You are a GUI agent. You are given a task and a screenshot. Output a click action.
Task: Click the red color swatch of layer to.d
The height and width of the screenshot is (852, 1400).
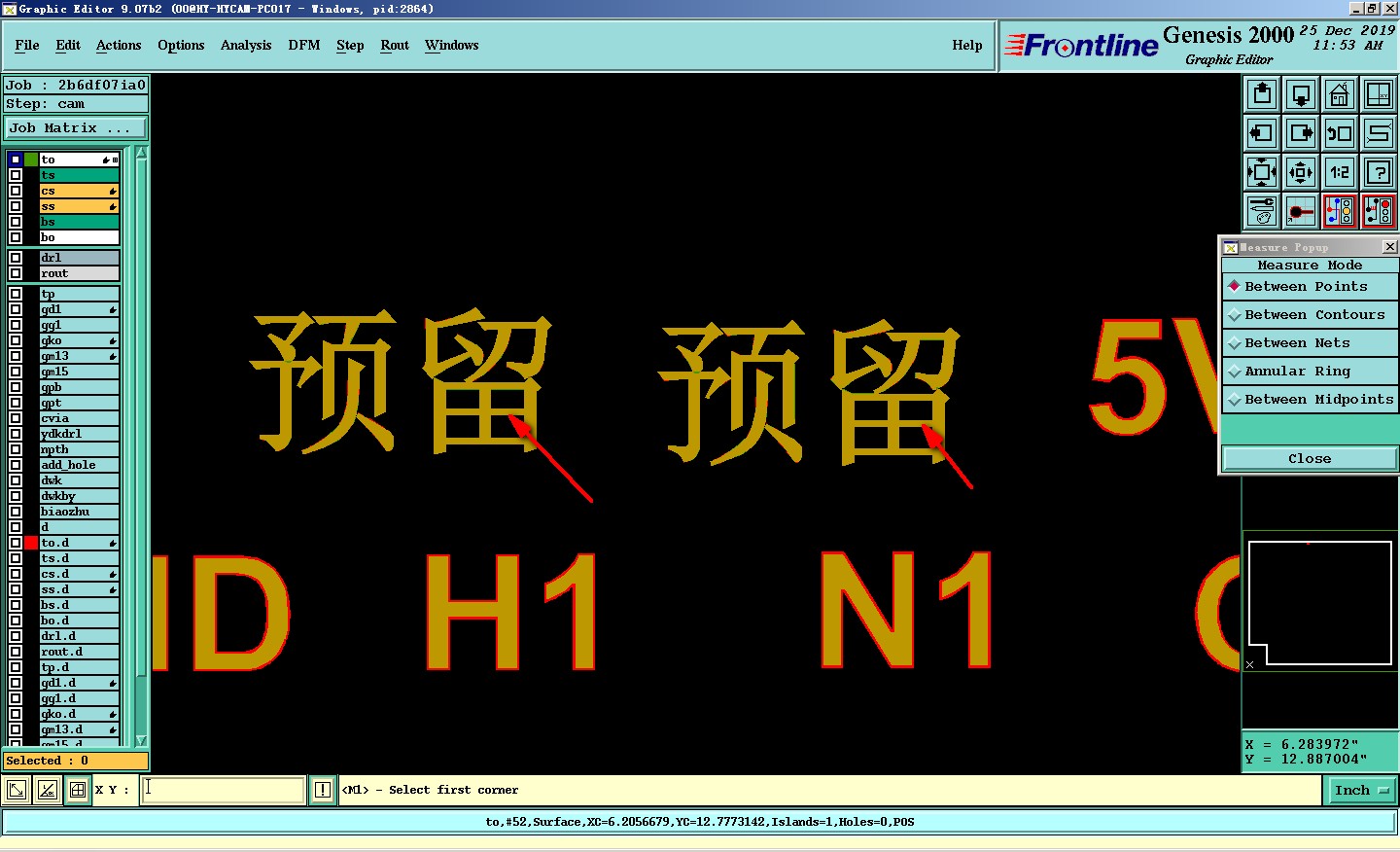pyautogui.click(x=31, y=543)
